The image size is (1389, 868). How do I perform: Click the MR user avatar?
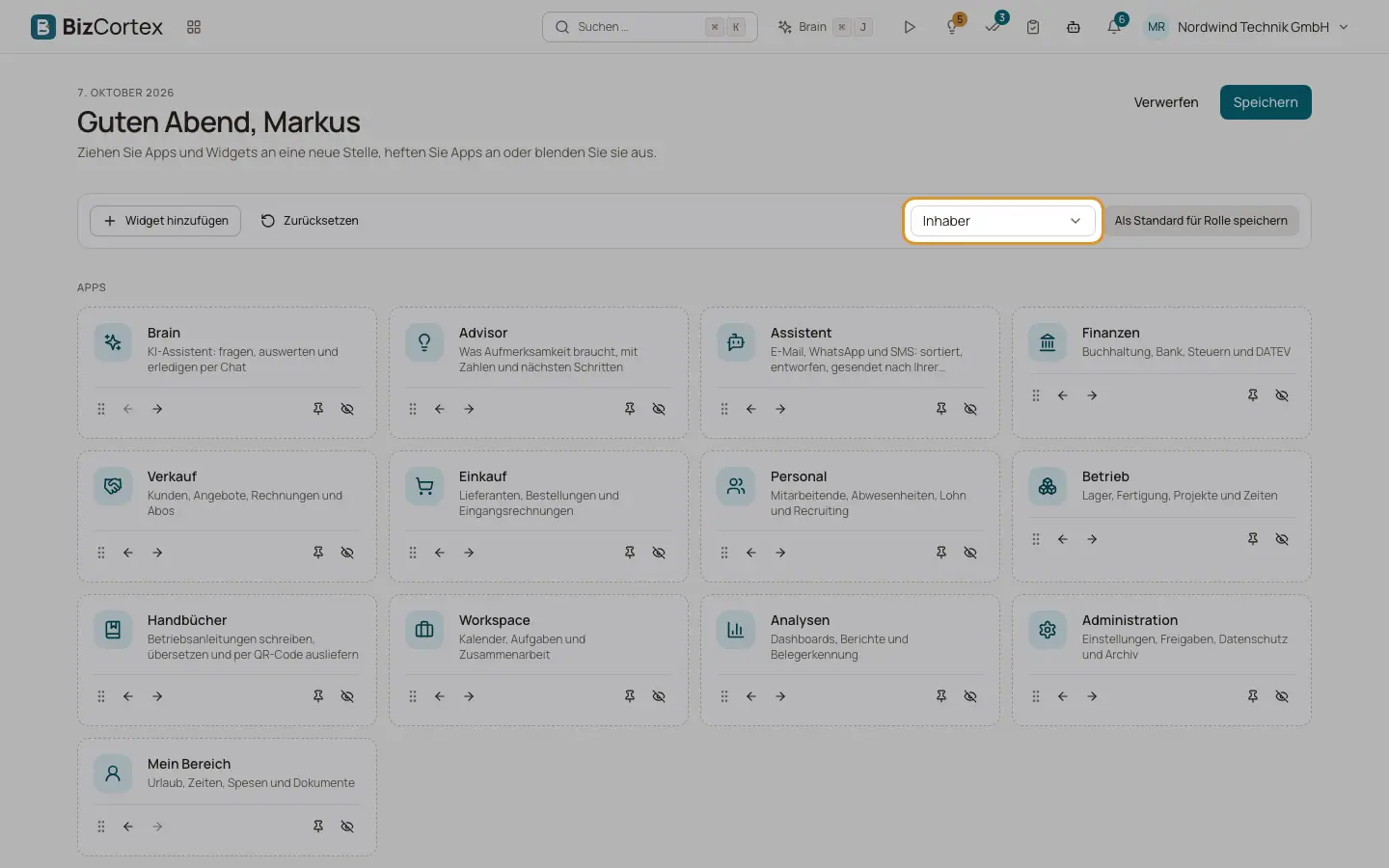coord(1157,27)
